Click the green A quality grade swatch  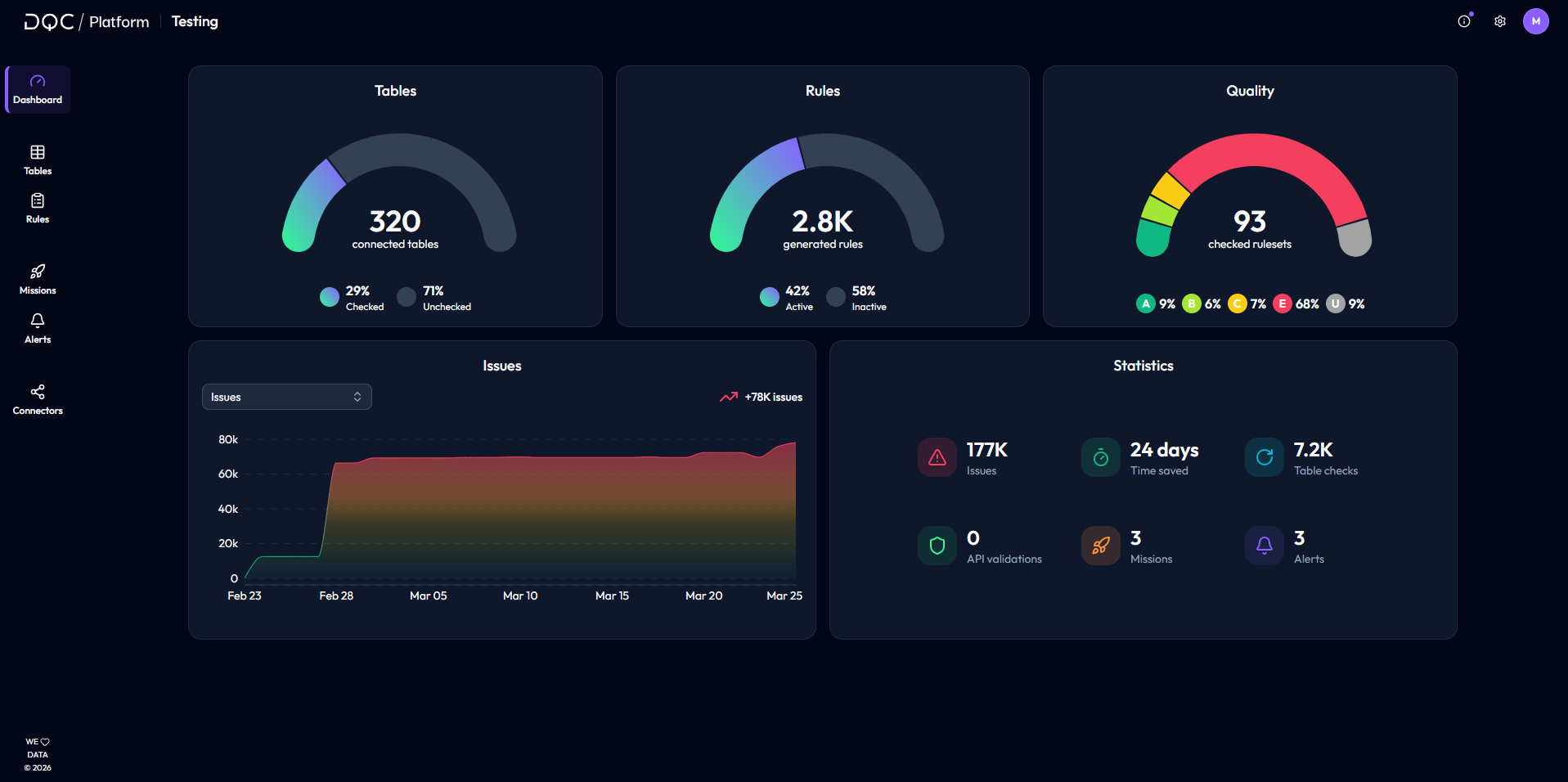1146,303
